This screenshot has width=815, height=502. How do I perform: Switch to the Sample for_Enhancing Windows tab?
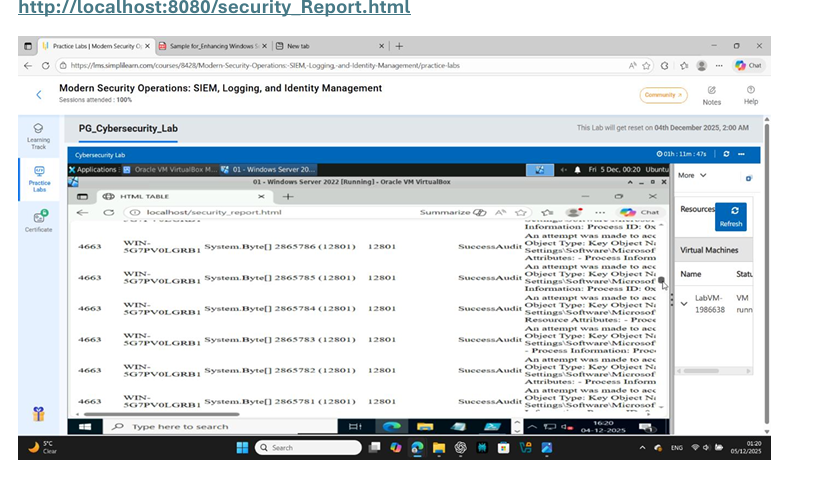coord(213,46)
